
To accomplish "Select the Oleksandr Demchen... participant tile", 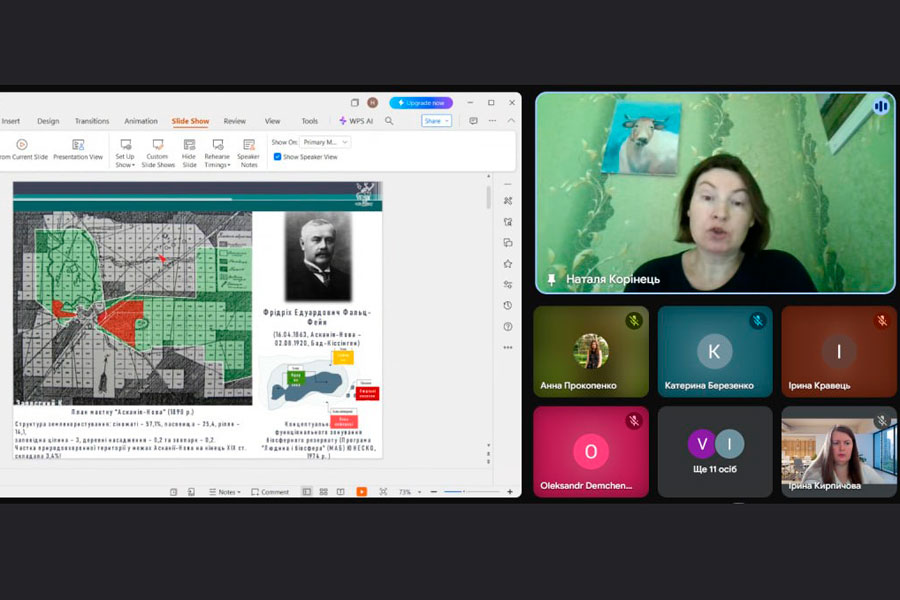I will (x=591, y=452).
